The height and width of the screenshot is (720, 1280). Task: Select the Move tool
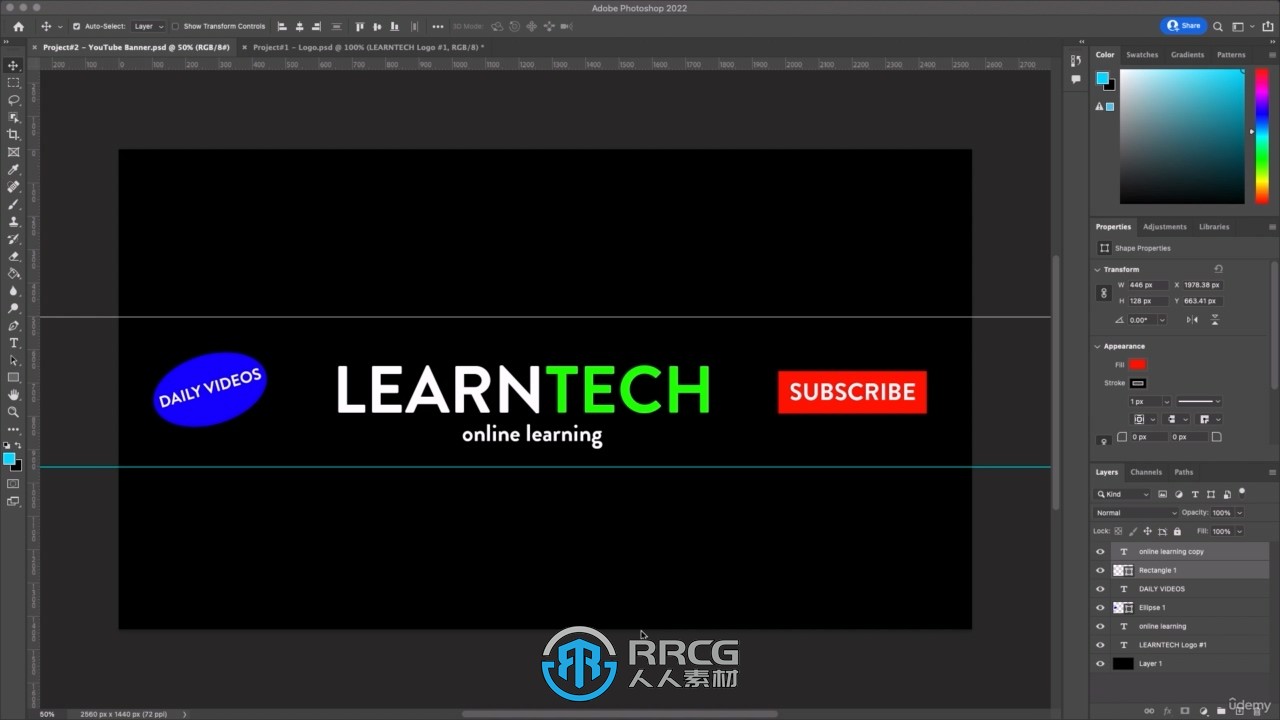(x=13, y=65)
